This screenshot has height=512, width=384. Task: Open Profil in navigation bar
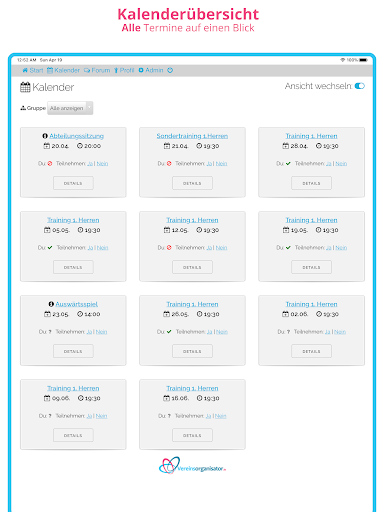[124, 70]
